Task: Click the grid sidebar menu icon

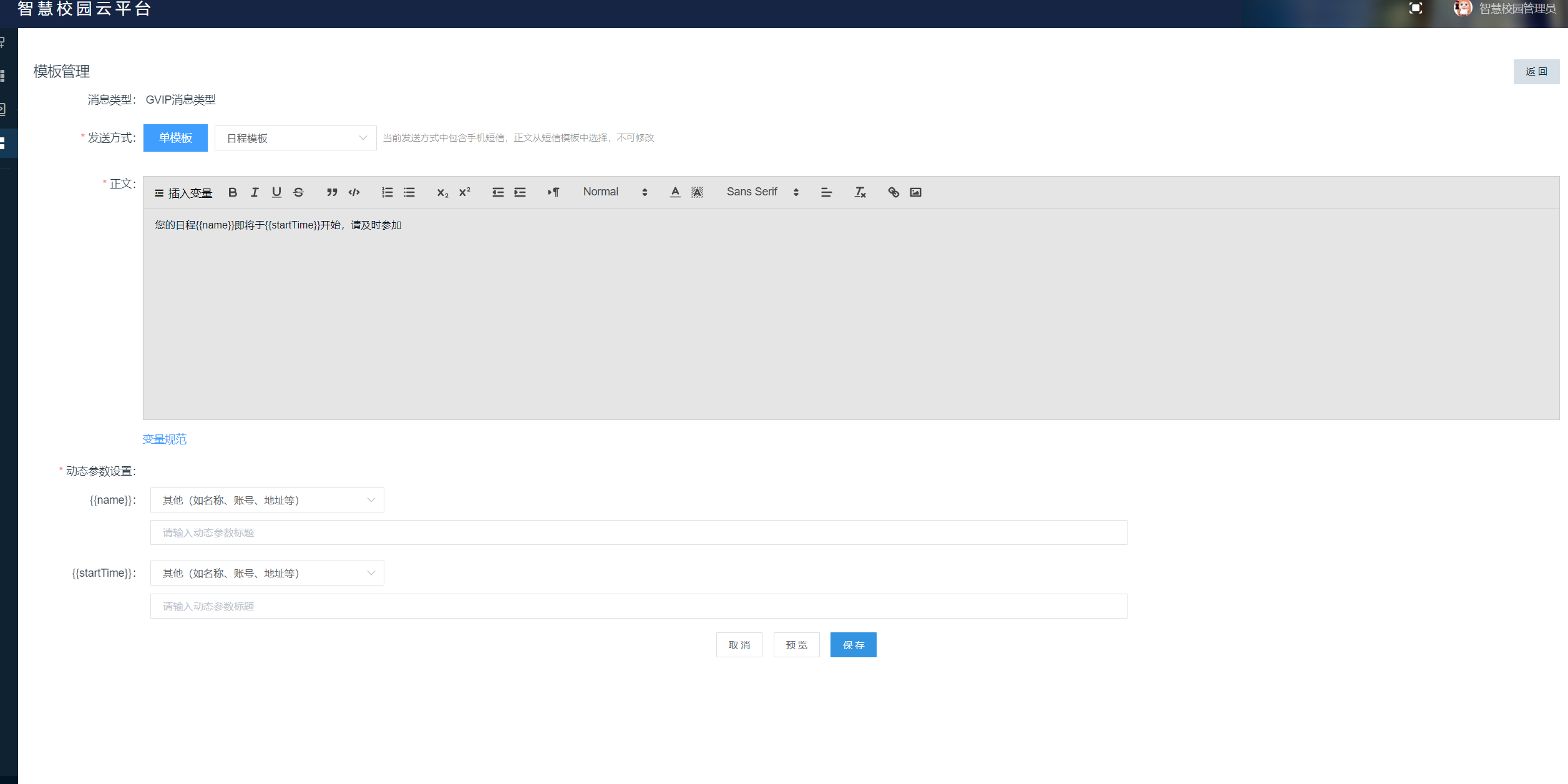Action: pos(2,76)
